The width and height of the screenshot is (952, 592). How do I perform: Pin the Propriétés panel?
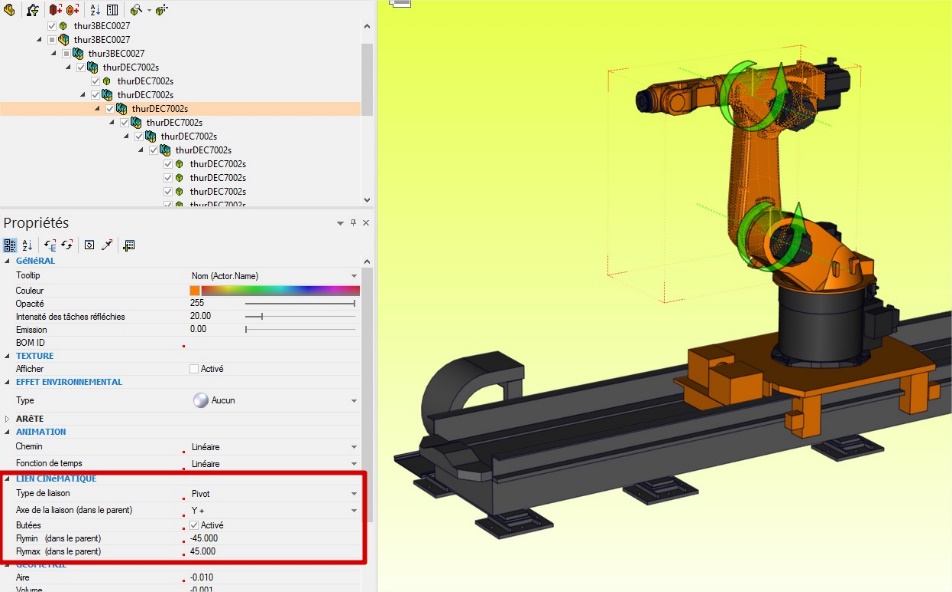(x=353, y=223)
